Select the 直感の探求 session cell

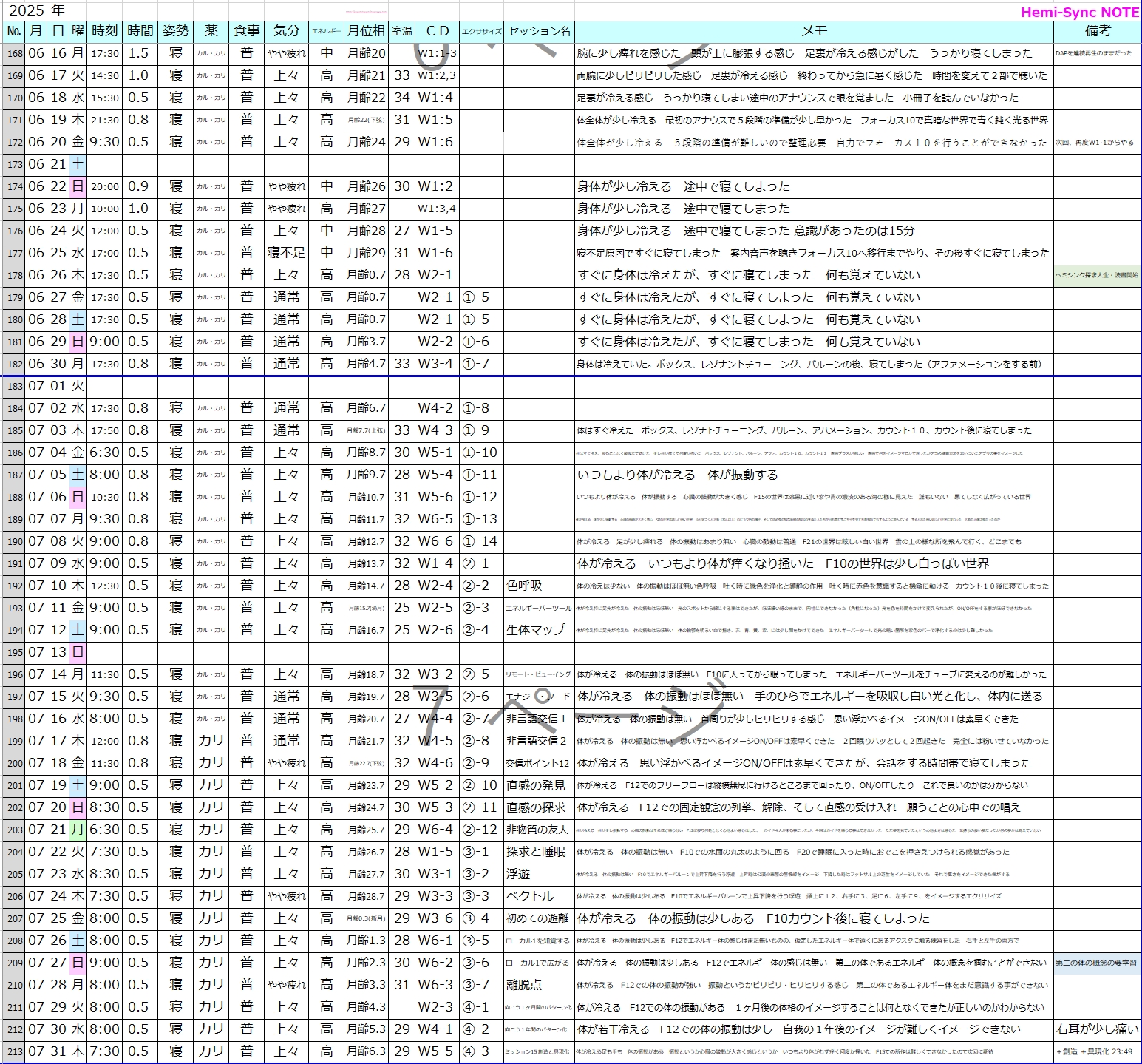[540, 807]
